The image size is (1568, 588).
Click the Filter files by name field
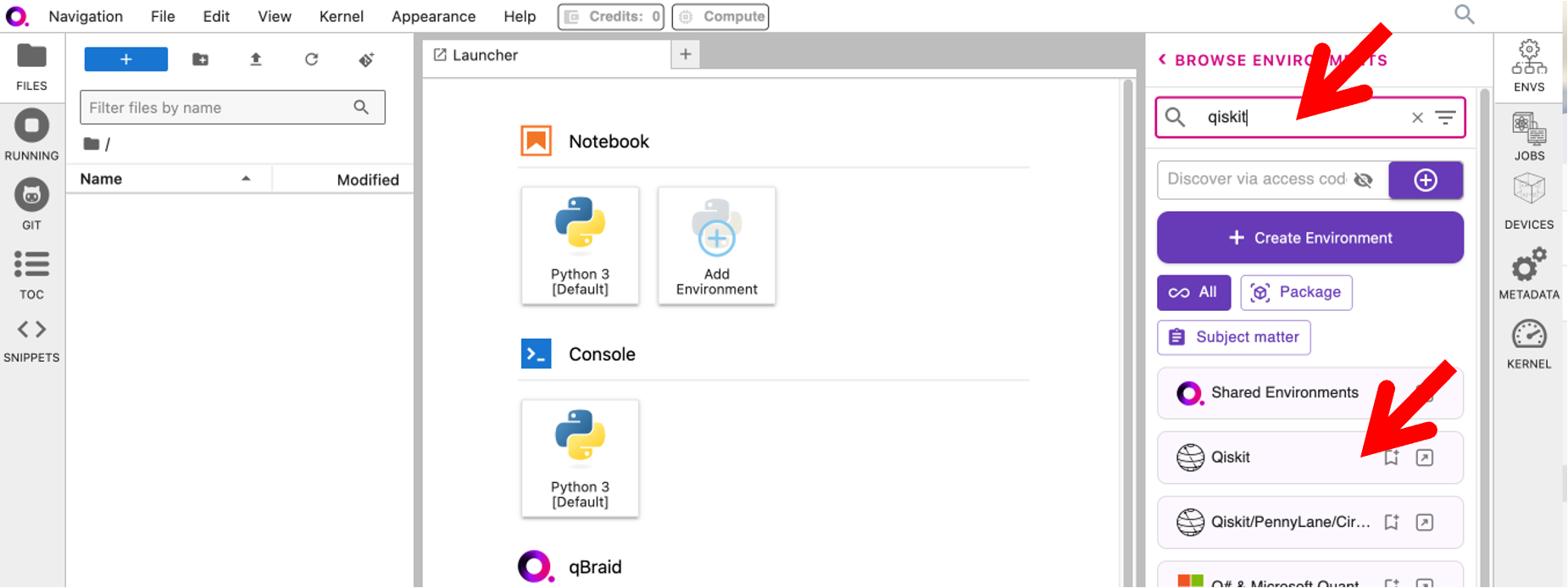click(x=219, y=108)
